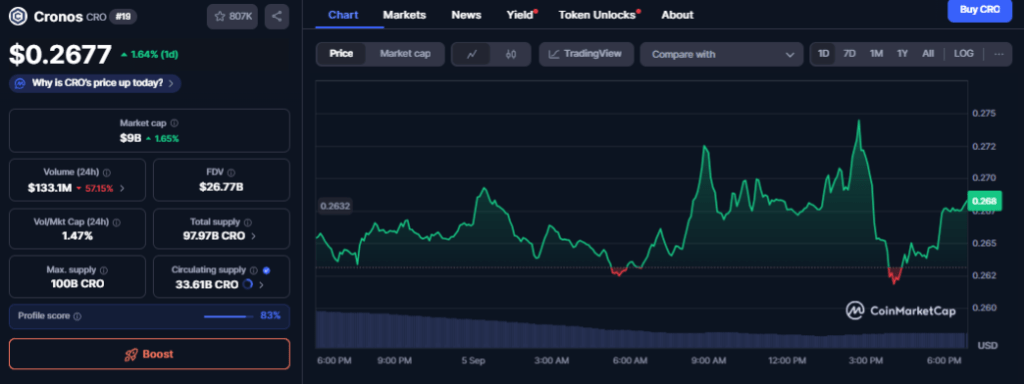Click the Profile score info icon
This screenshot has width=1024, height=384.
(77, 316)
